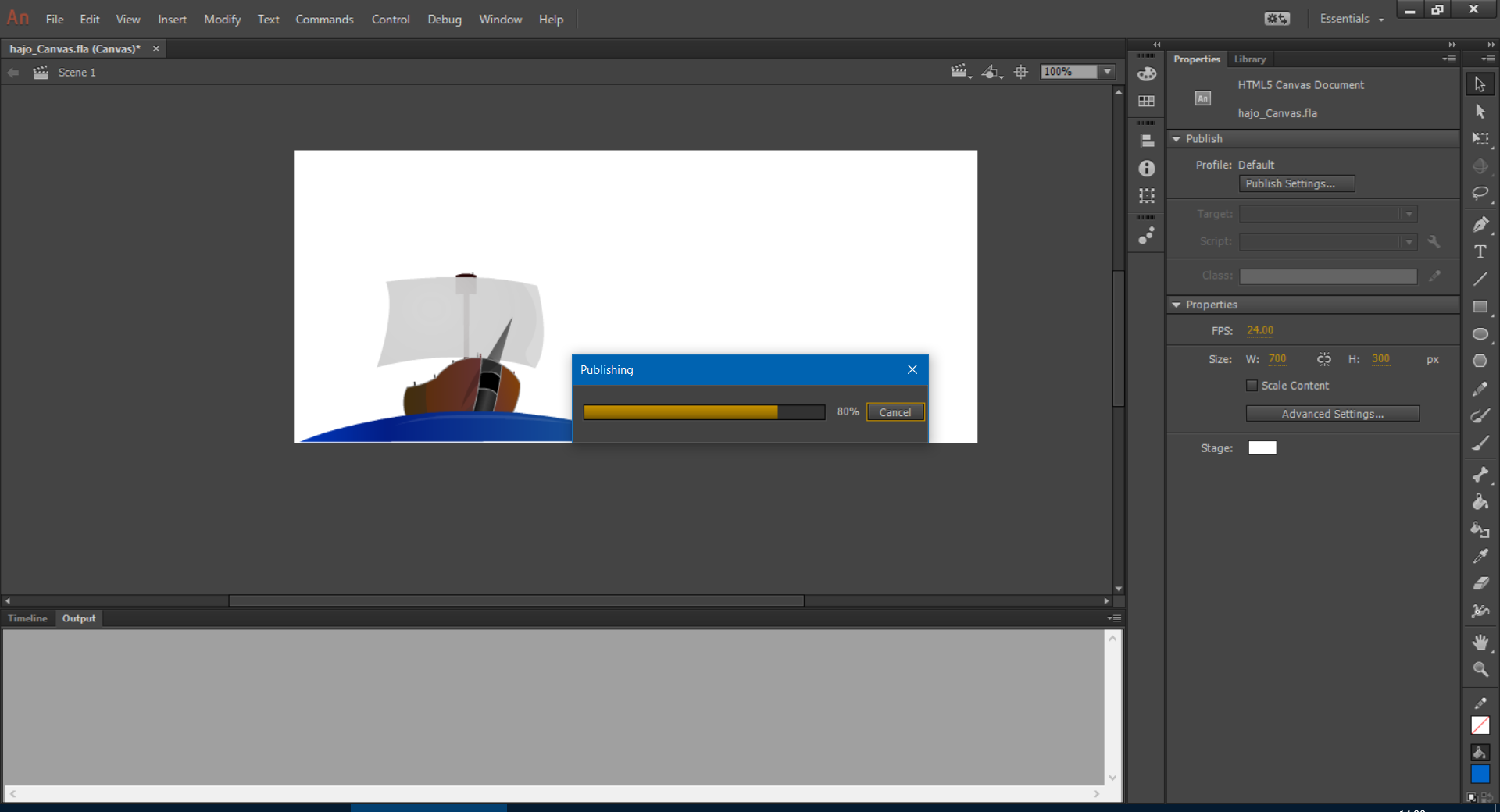Select the Zoom magnifier tool
The image size is (1500, 812).
[x=1480, y=670]
